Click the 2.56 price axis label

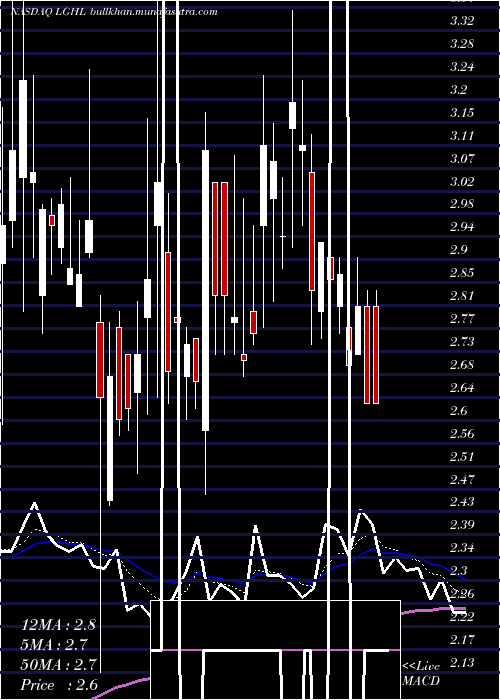pyautogui.click(x=462, y=433)
